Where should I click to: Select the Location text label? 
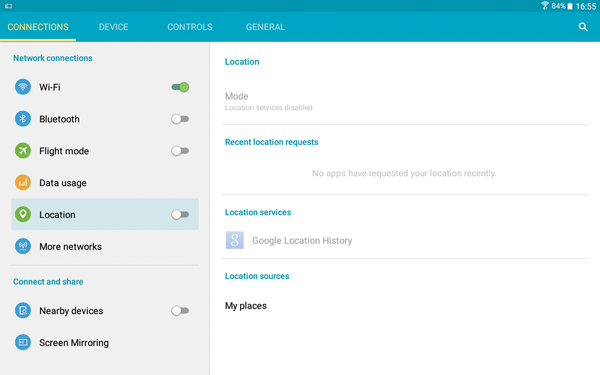click(57, 215)
